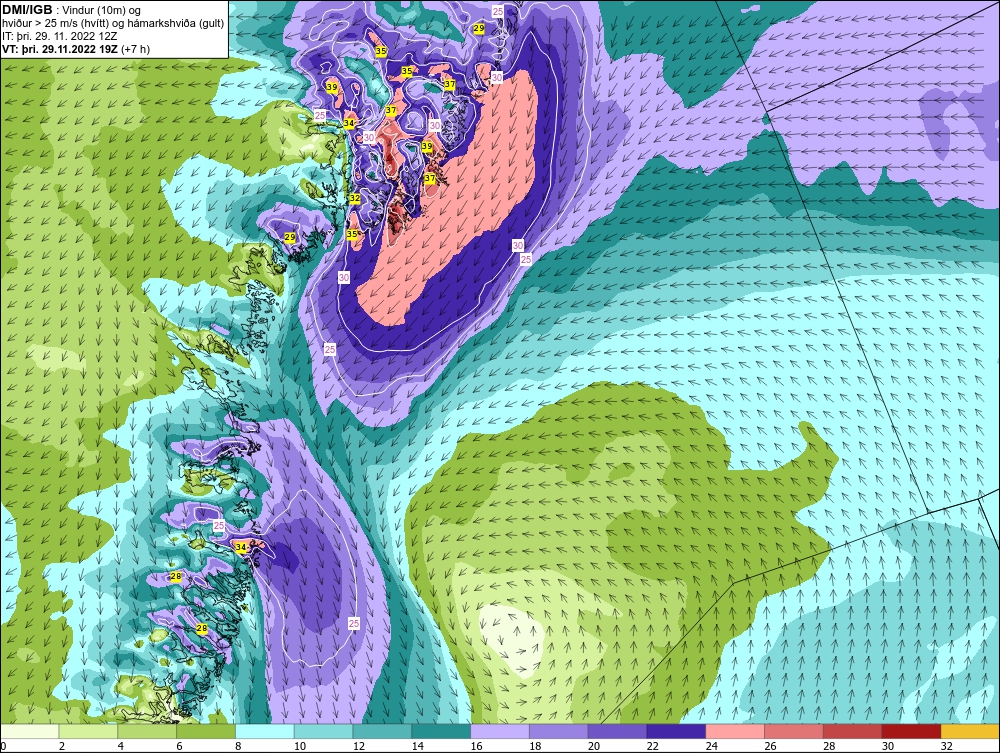This screenshot has height=753, width=1000.
Task: Click the "hviður > 25 m/s (hvítt)" description line
Action: point(114,24)
